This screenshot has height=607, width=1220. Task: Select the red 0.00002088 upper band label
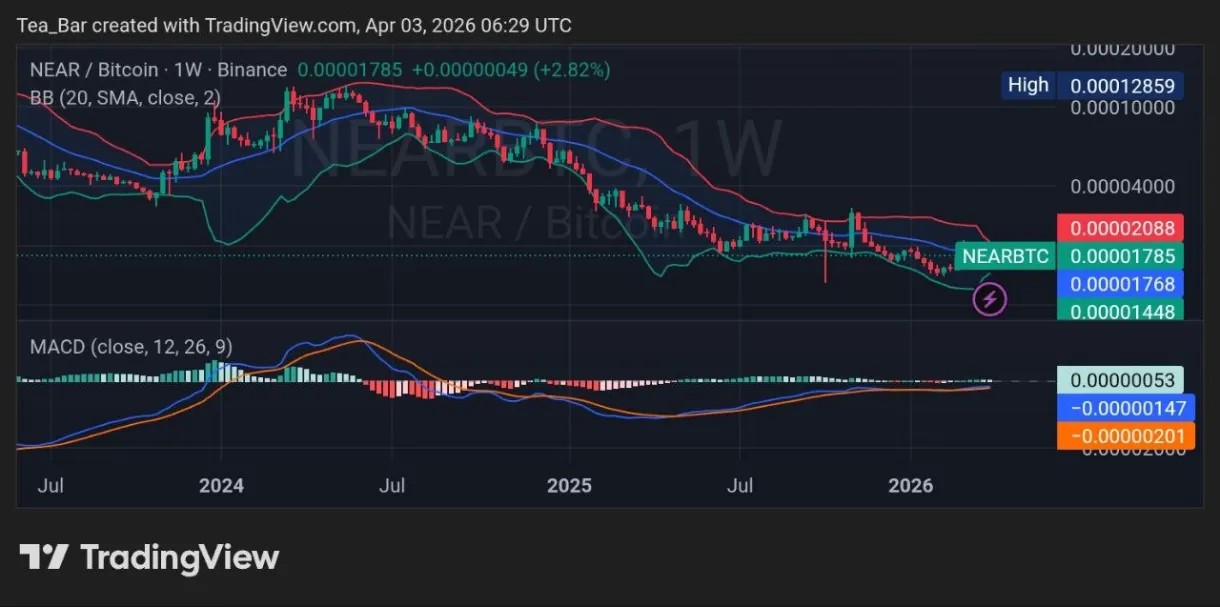[x=1120, y=228]
